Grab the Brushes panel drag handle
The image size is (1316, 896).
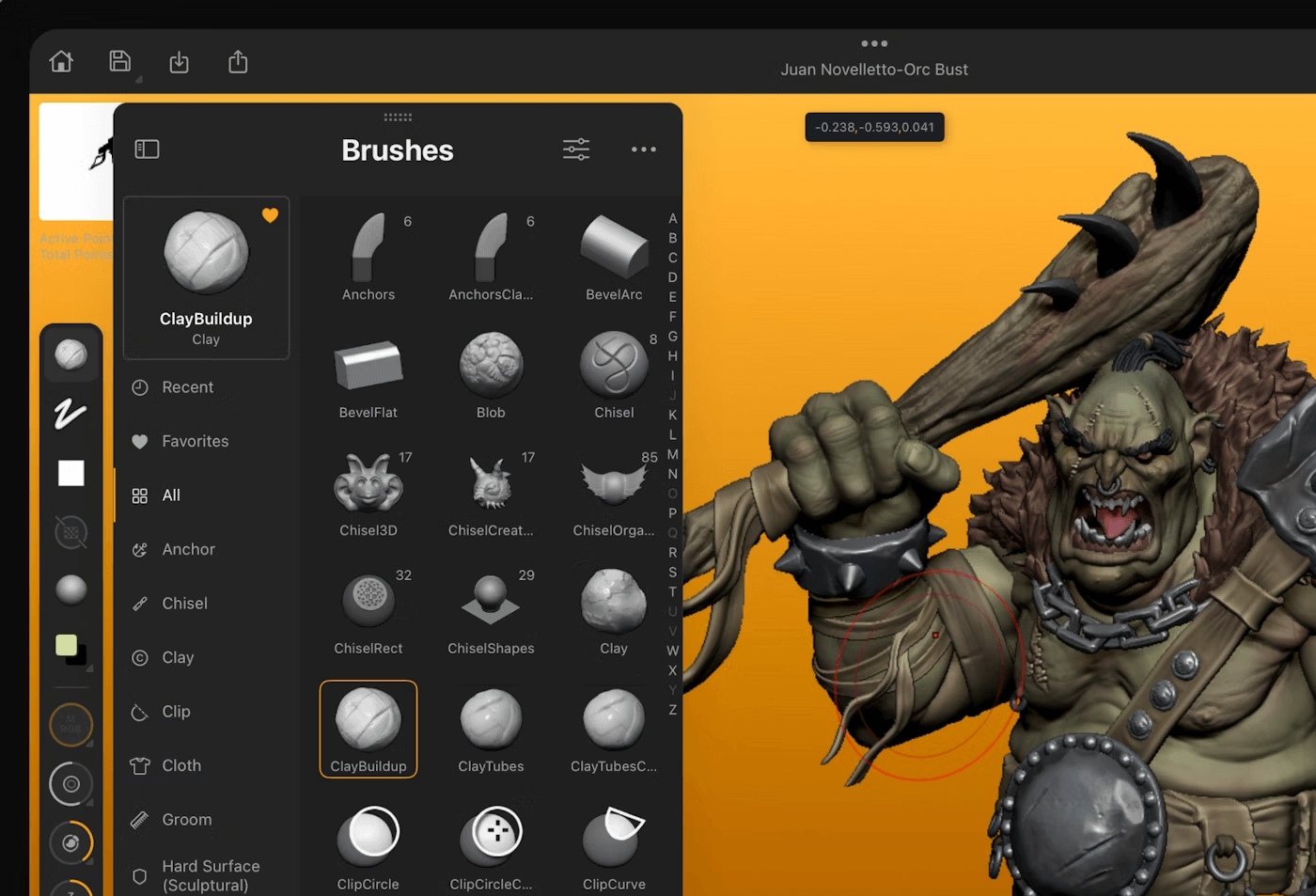point(398,118)
